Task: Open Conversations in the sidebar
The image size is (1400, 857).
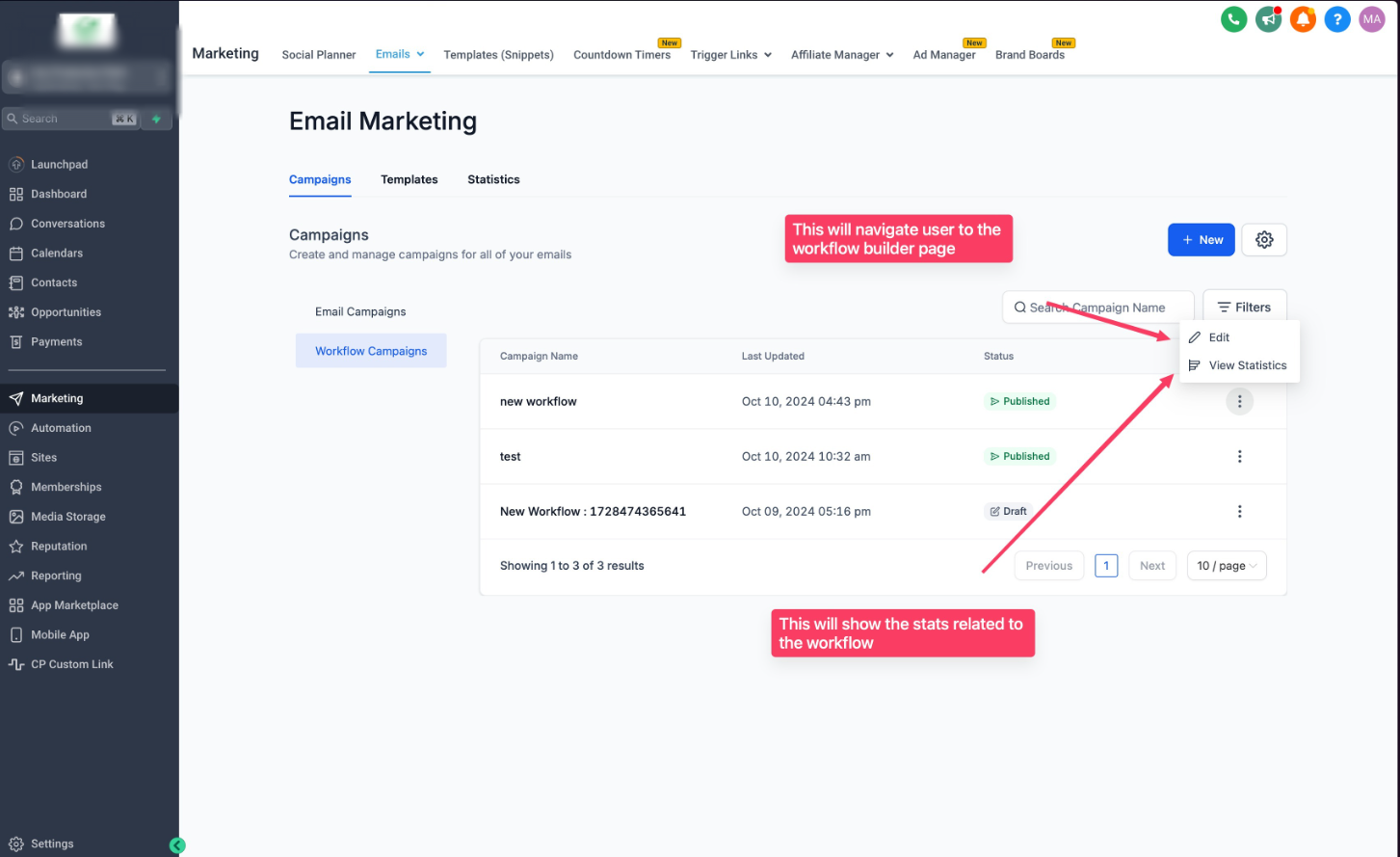Action: [x=67, y=224]
